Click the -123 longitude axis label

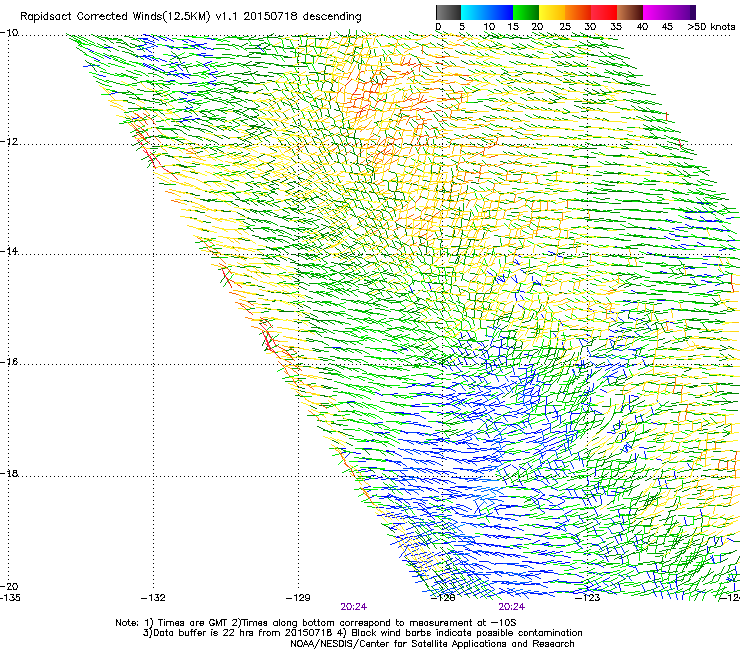tap(588, 598)
